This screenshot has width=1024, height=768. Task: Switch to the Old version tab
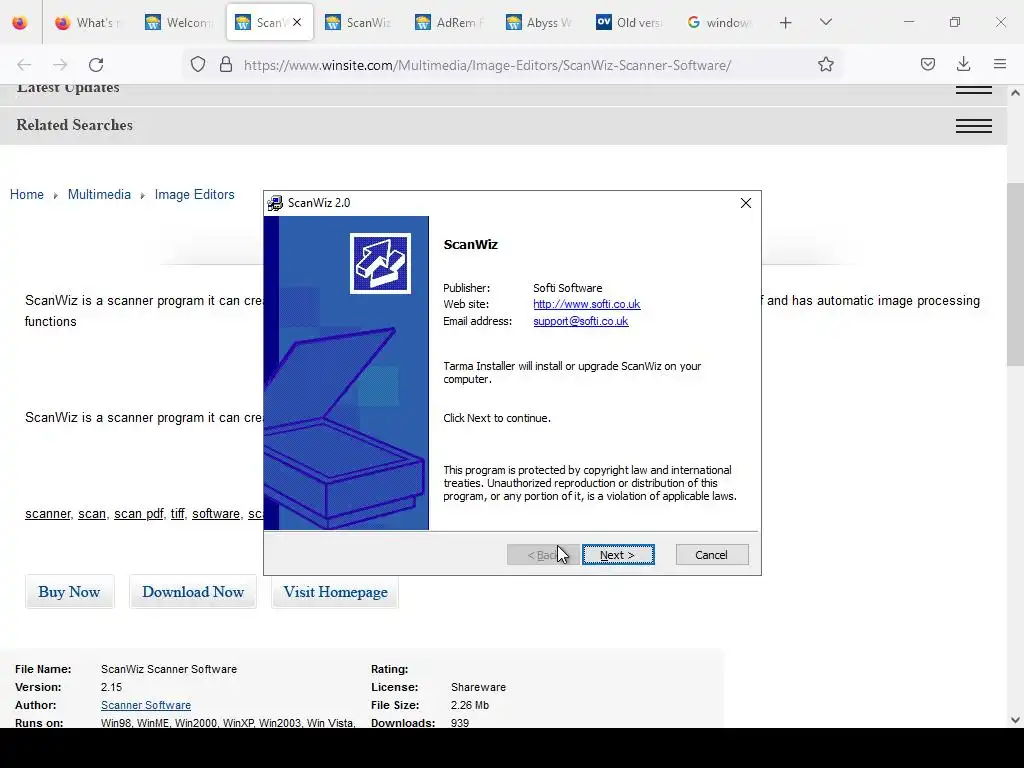629,23
